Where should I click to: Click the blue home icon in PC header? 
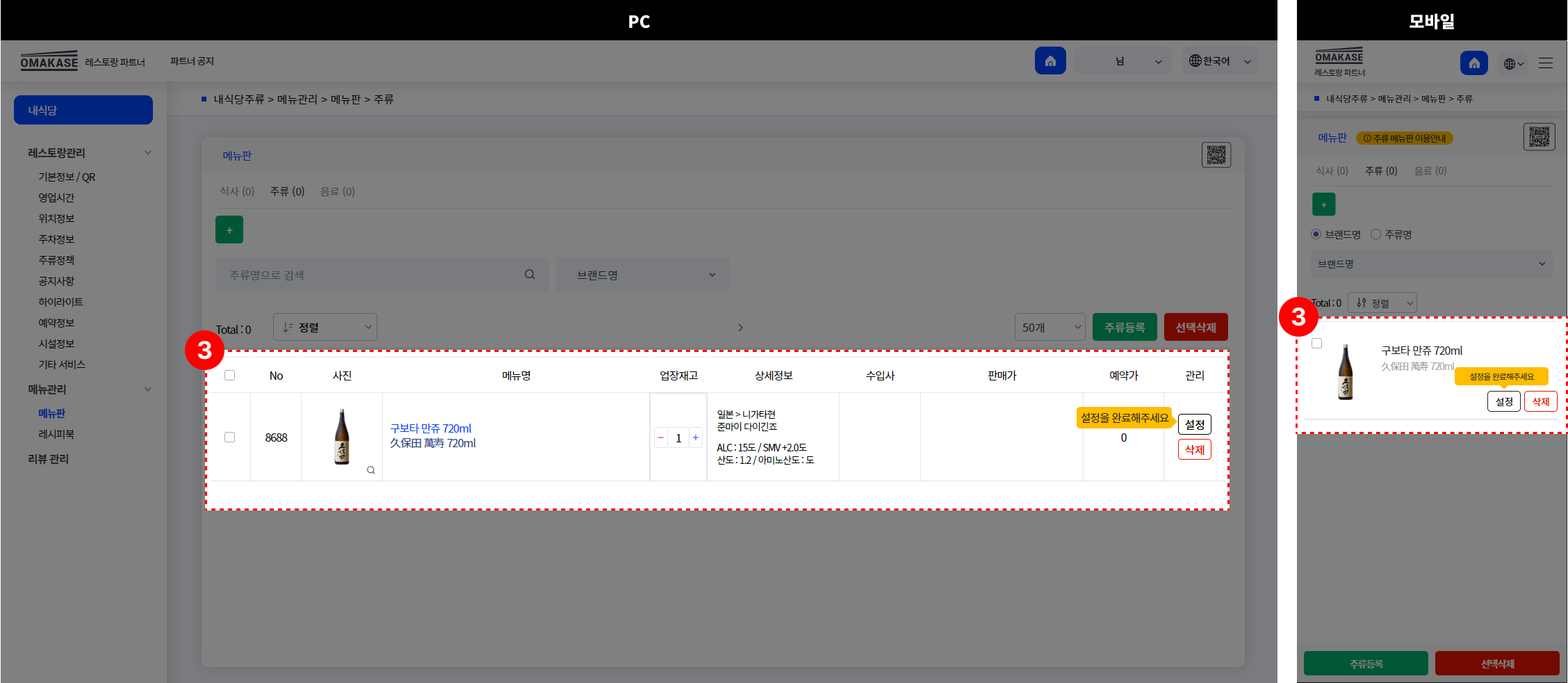1050,61
